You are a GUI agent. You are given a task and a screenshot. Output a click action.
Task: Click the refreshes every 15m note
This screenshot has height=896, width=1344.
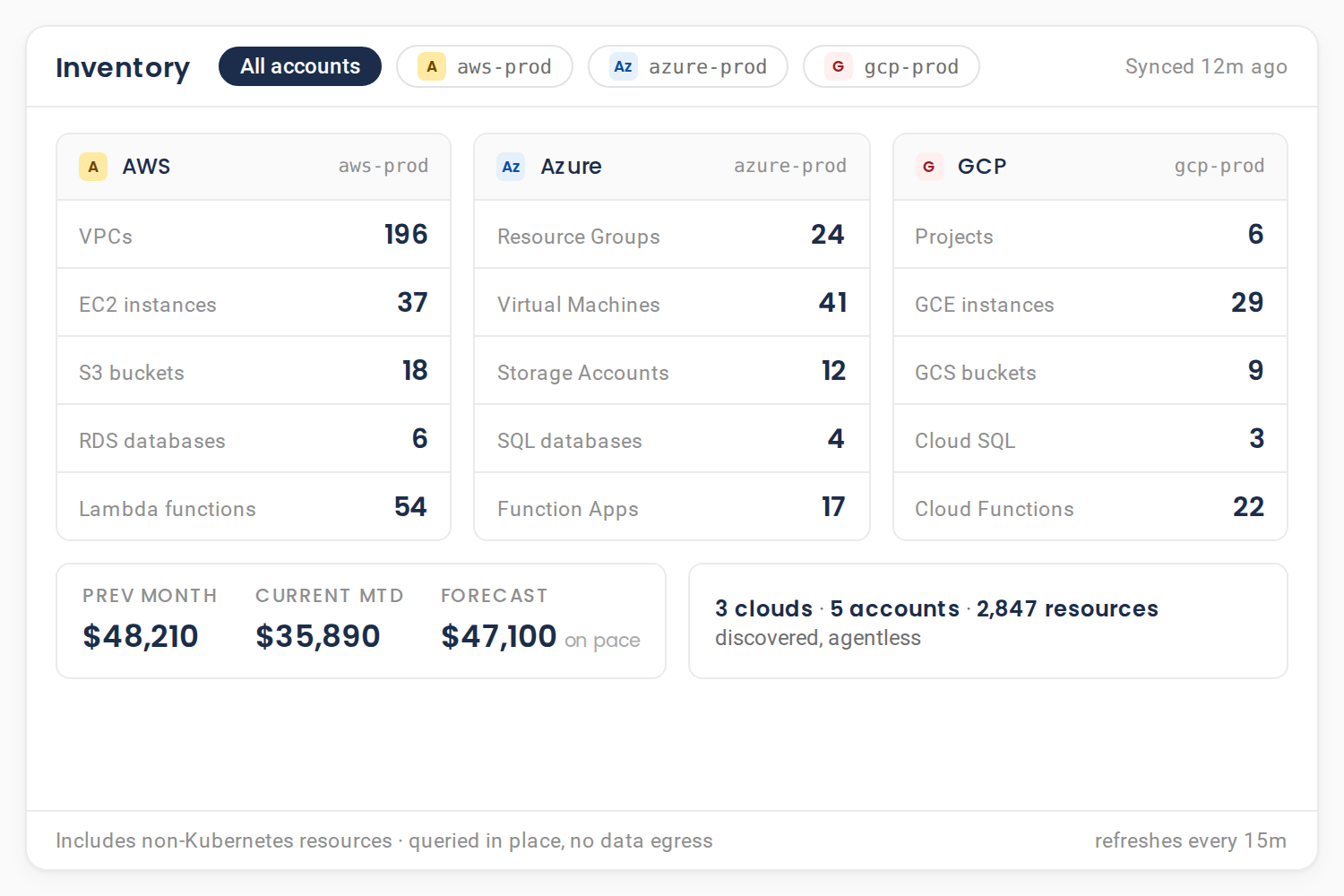coord(1191,840)
